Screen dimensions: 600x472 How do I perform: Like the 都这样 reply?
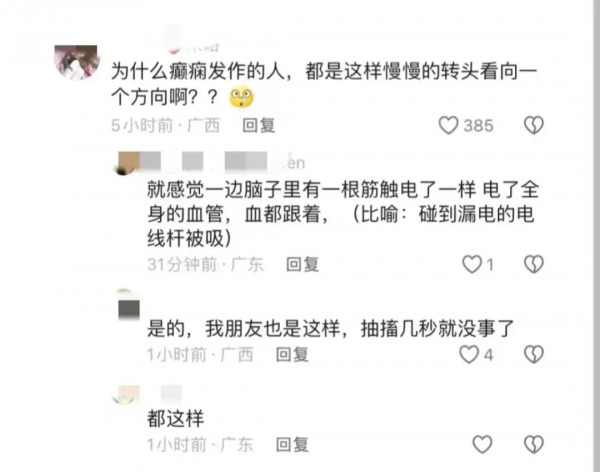tap(482, 444)
